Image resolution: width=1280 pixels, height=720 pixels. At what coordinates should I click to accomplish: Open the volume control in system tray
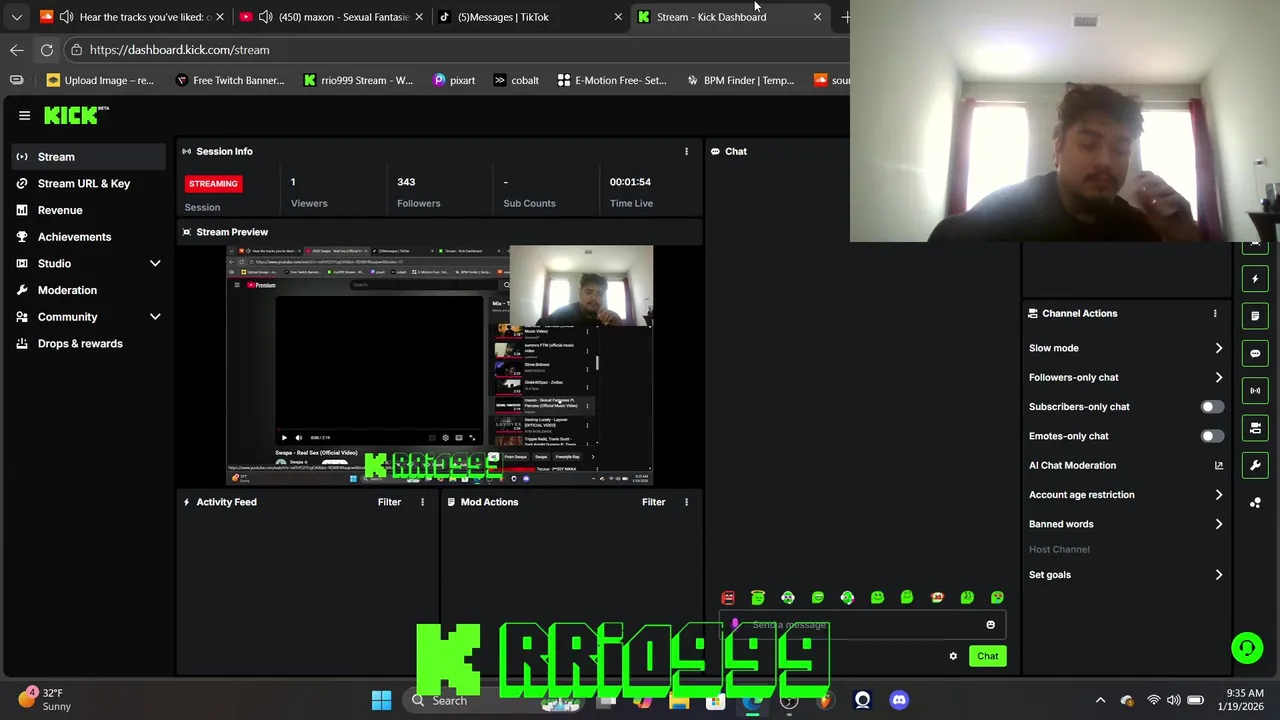(1174, 700)
